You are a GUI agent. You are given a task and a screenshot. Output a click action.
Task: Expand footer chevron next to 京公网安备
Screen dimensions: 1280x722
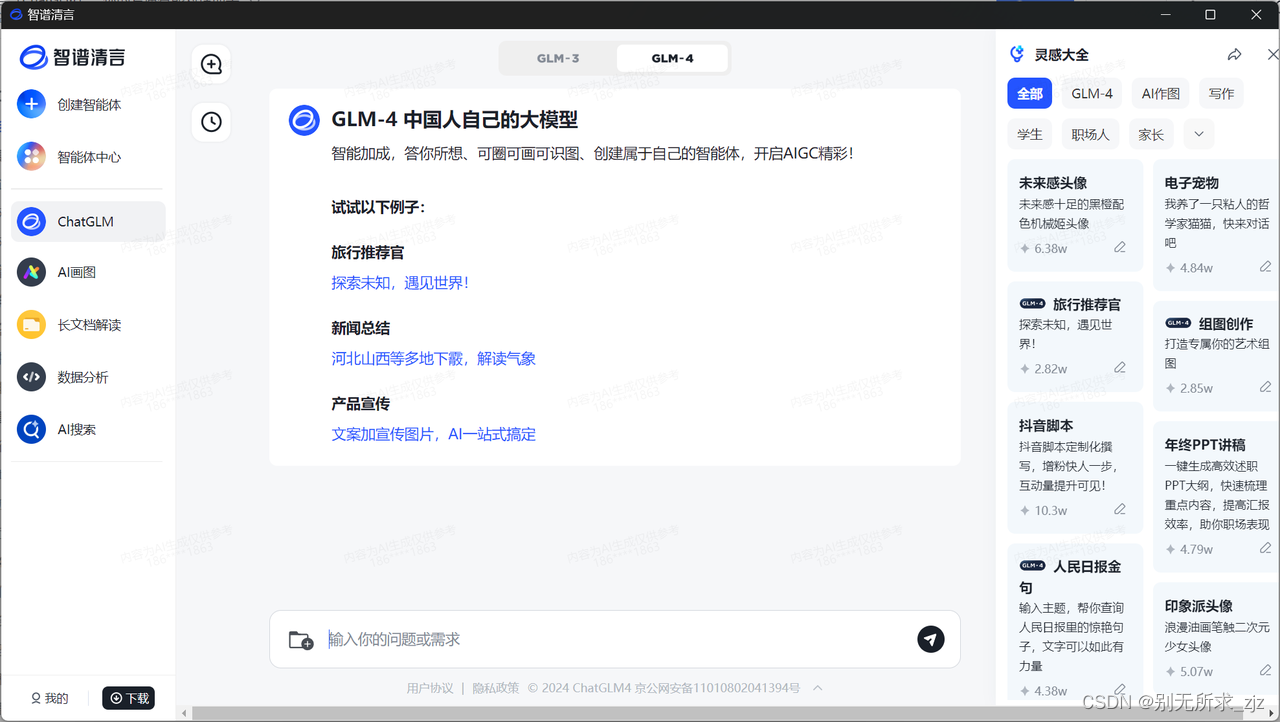818,688
